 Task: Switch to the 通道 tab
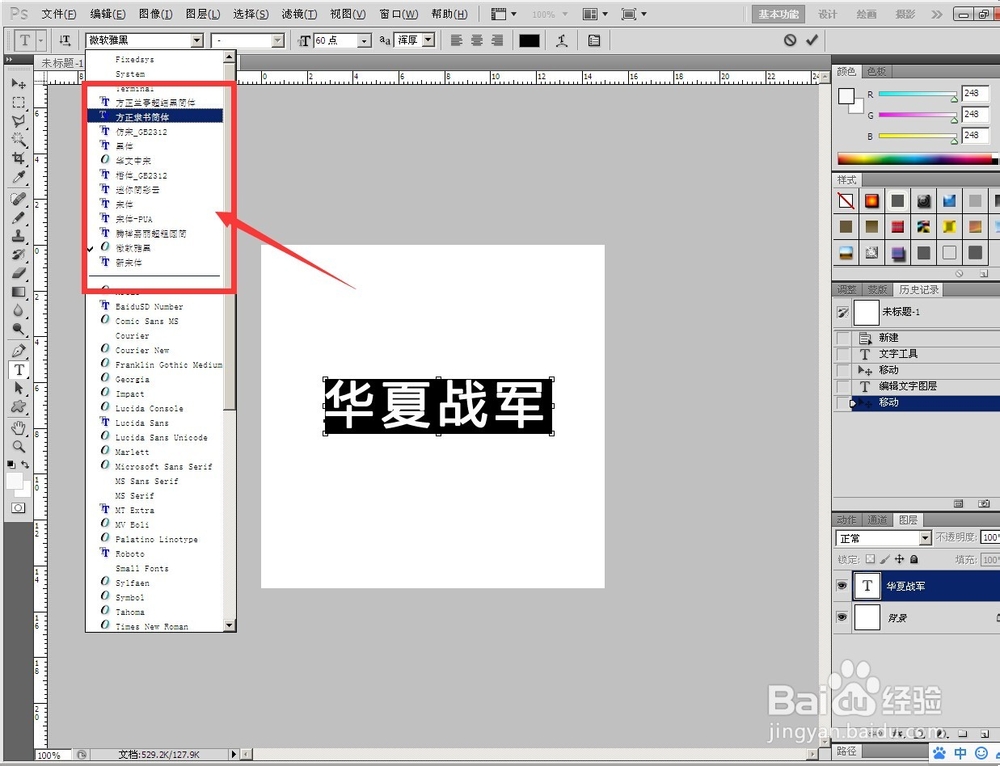click(877, 520)
